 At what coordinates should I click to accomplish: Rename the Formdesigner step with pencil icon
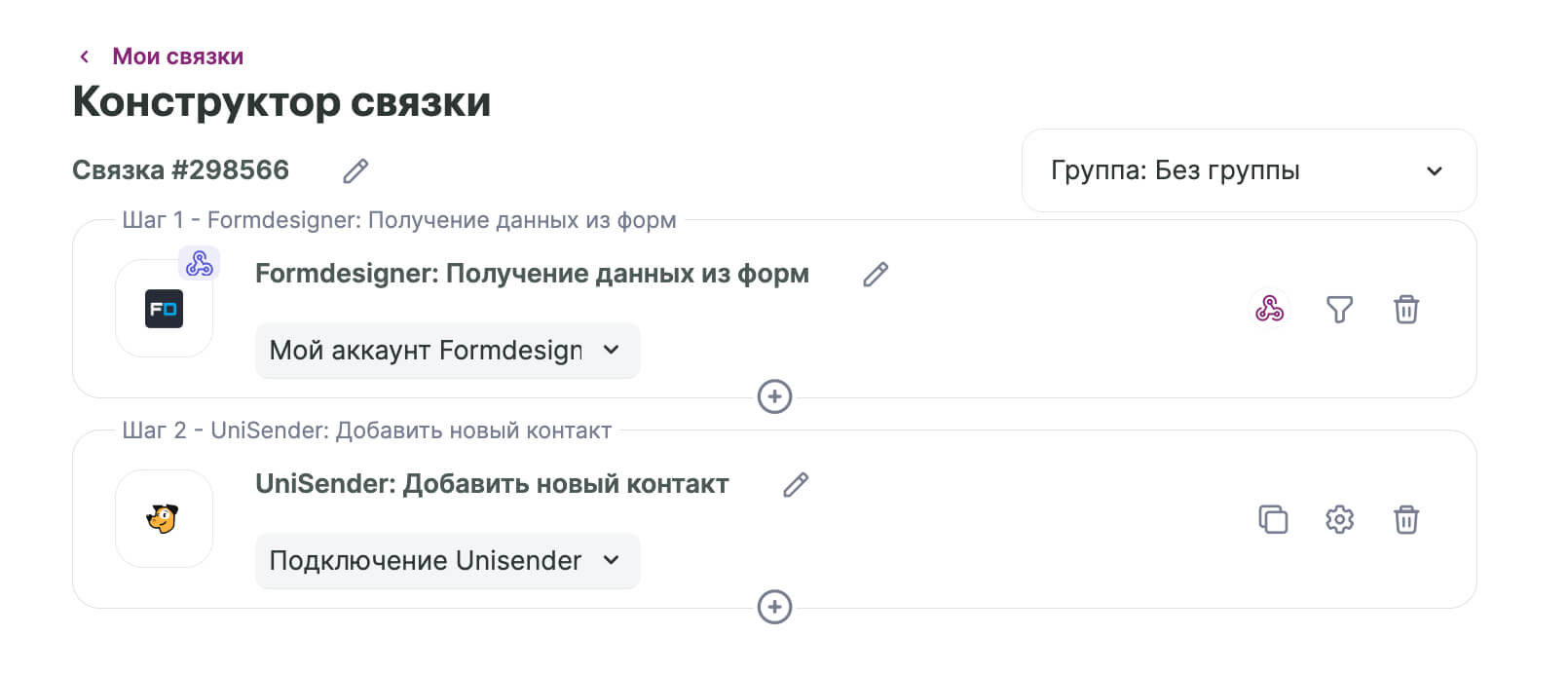(x=876, y=275)
